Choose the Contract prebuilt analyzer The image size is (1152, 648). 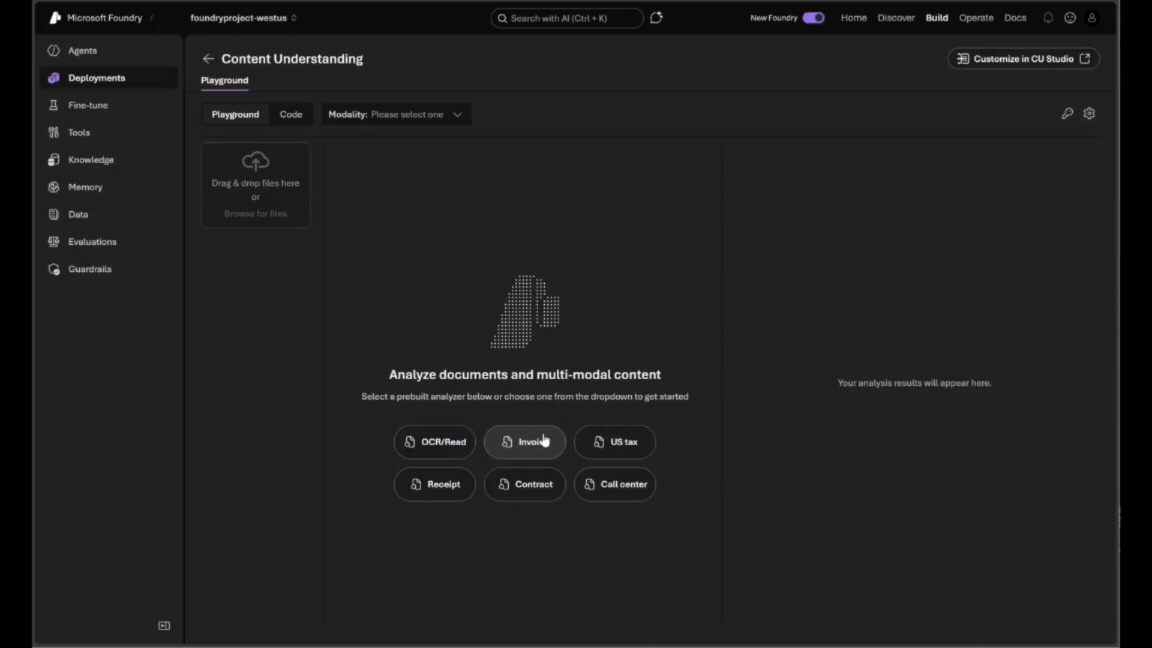pyautogui.click(x=525, y=485)
